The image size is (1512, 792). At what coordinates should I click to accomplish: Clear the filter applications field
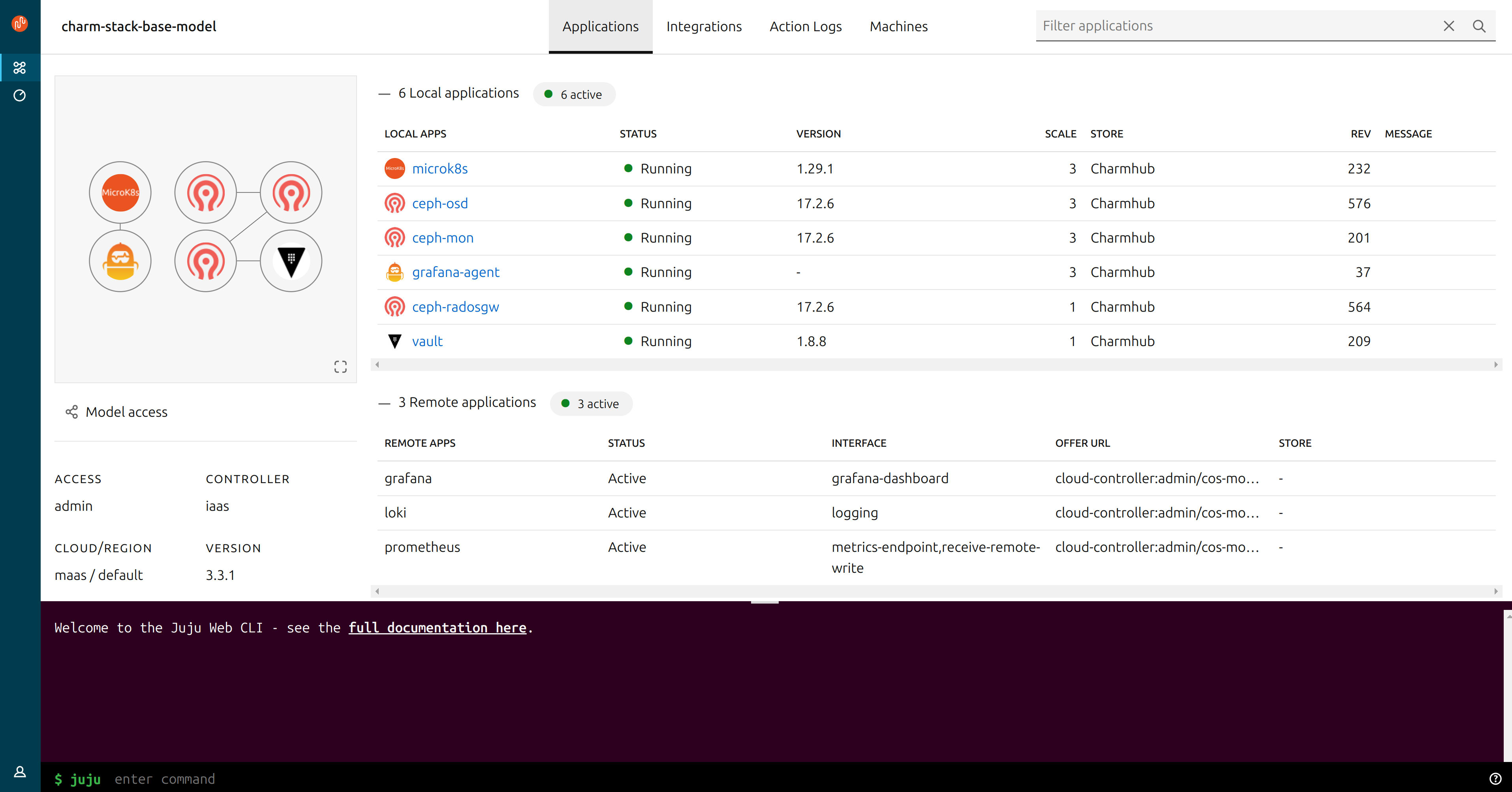[x=1449, y=26]
